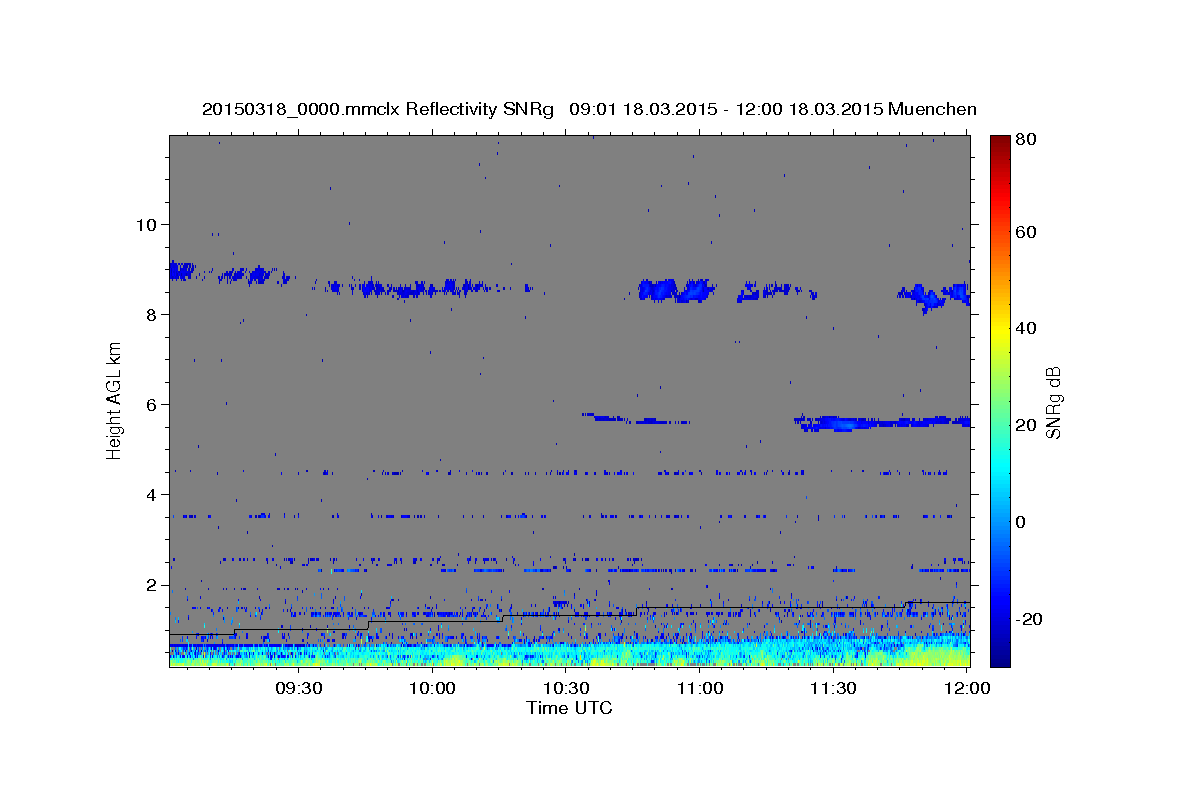Click the cloud layer near 11:30 at 5.6 km
Viewport: 1200px width, 800px height.
coord(880,423)
